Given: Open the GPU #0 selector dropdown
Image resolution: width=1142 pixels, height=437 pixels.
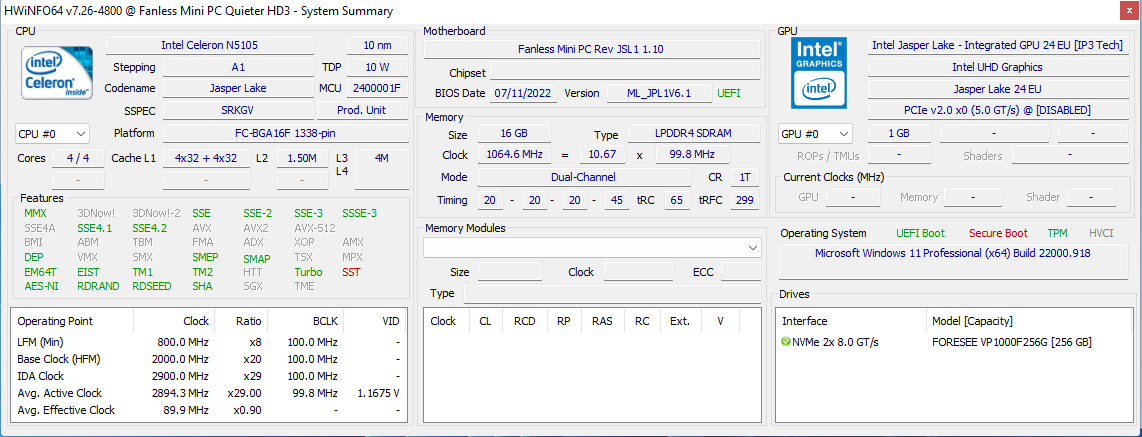Looking at the screenshot, I should click(x=815, y=134).
